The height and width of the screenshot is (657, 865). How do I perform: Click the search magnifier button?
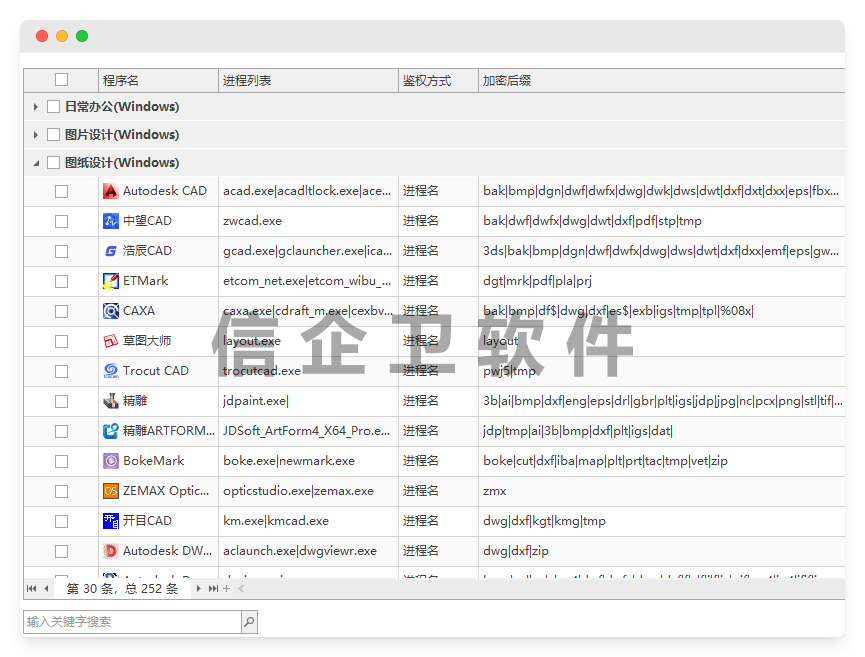pos(250,621)
